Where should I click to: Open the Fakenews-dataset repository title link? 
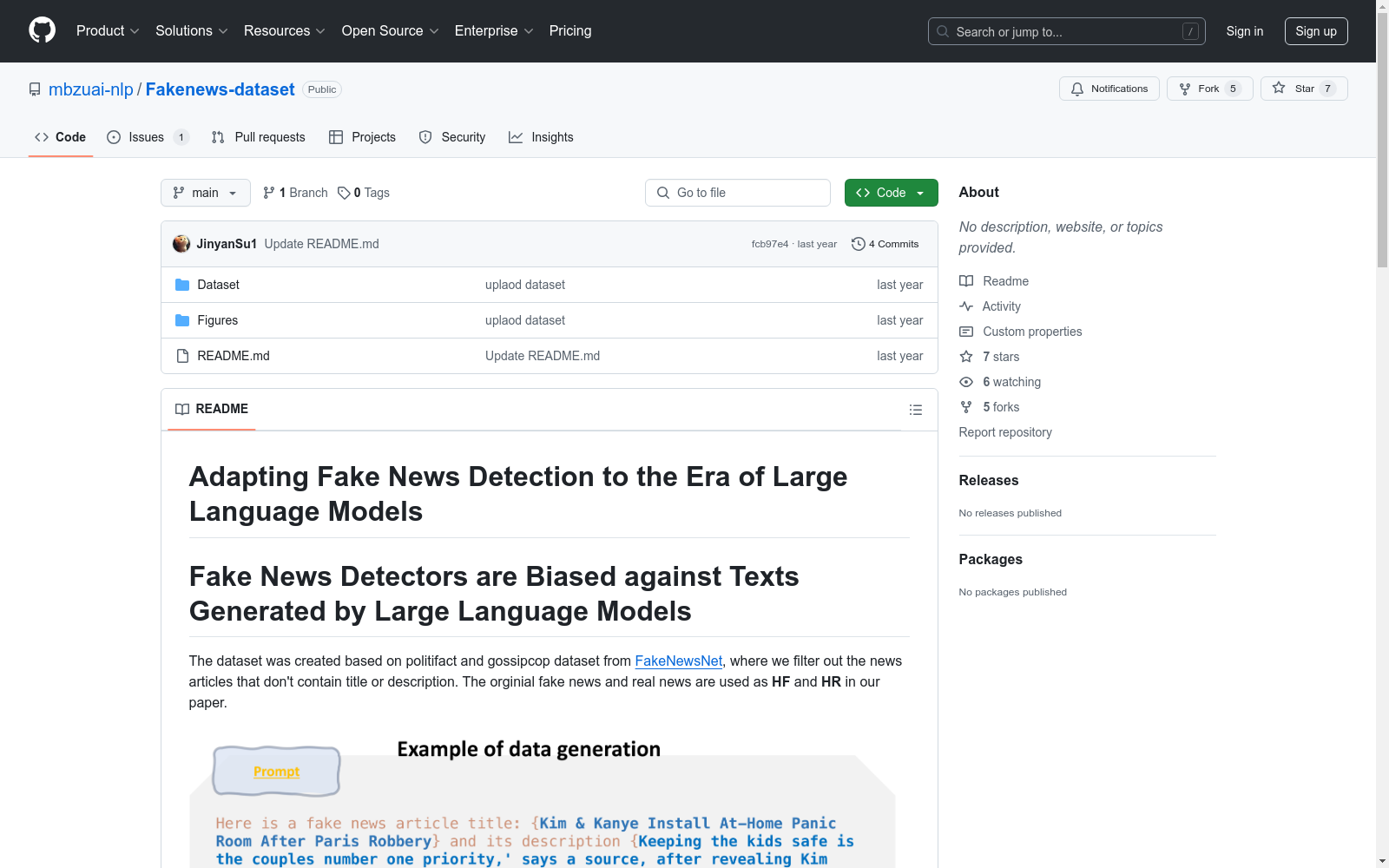[x=221, y=89]
